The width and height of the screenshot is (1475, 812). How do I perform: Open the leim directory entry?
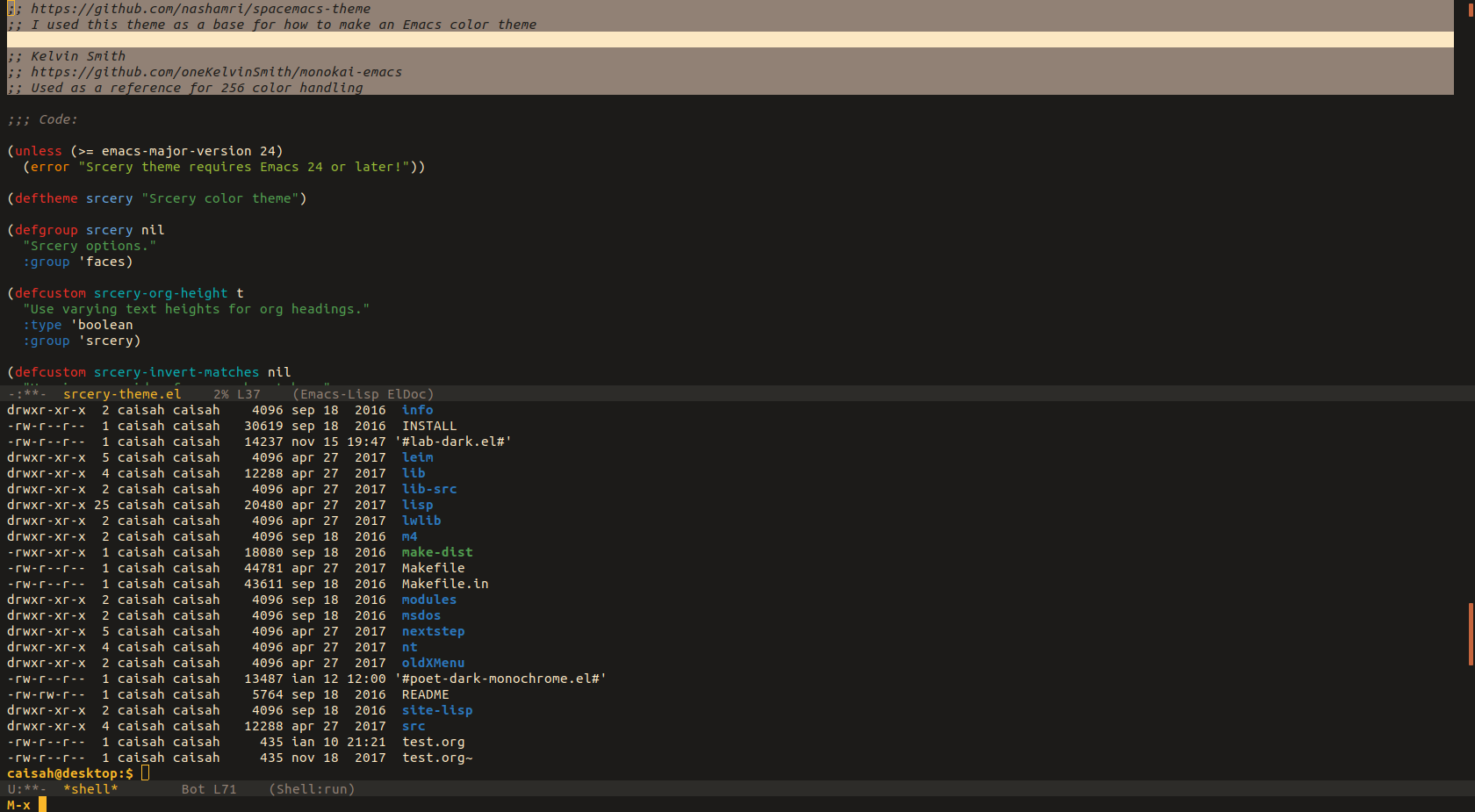[x=417, y=457]
